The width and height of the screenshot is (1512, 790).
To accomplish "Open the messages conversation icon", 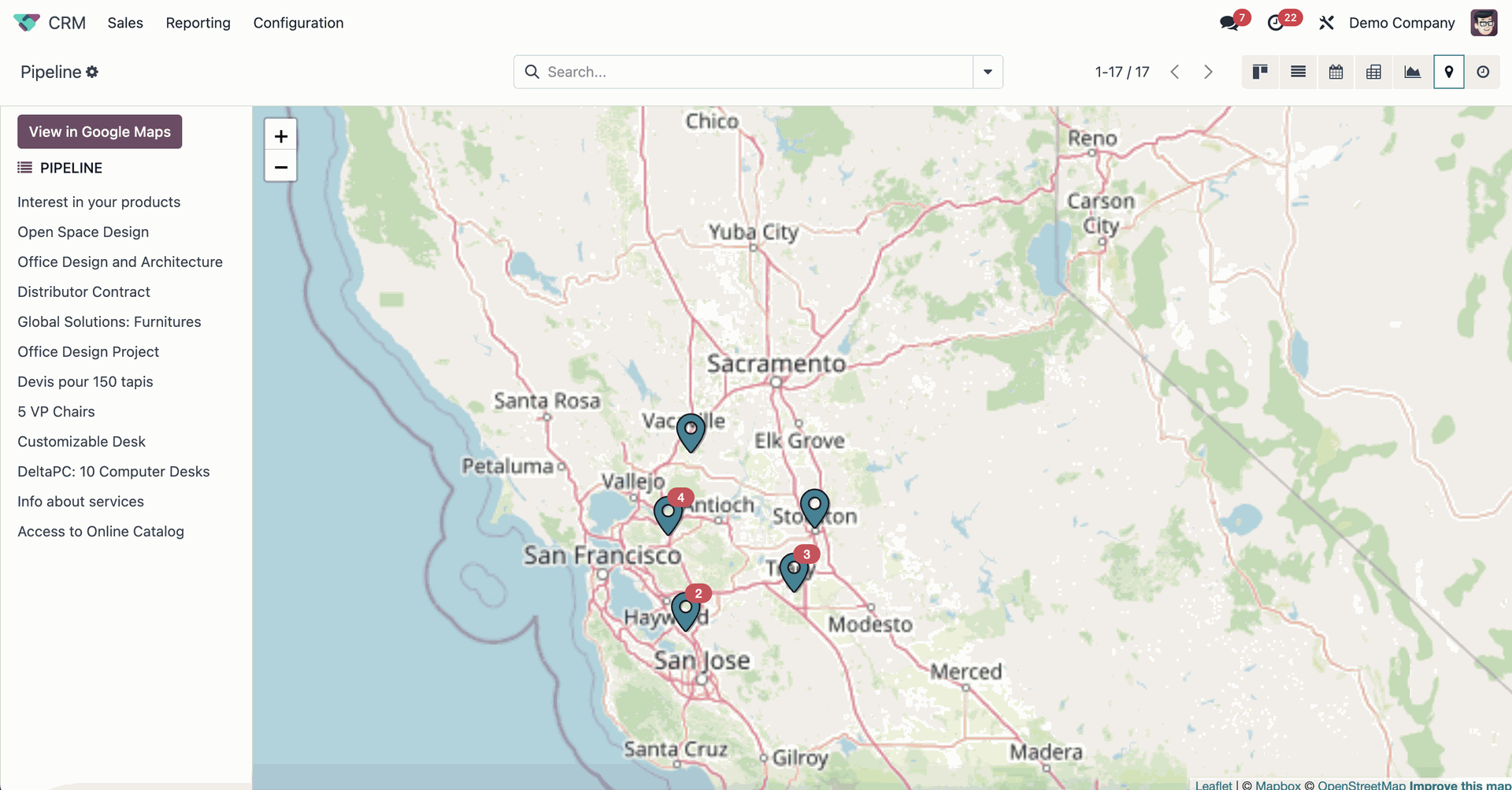I will 1228,23.
